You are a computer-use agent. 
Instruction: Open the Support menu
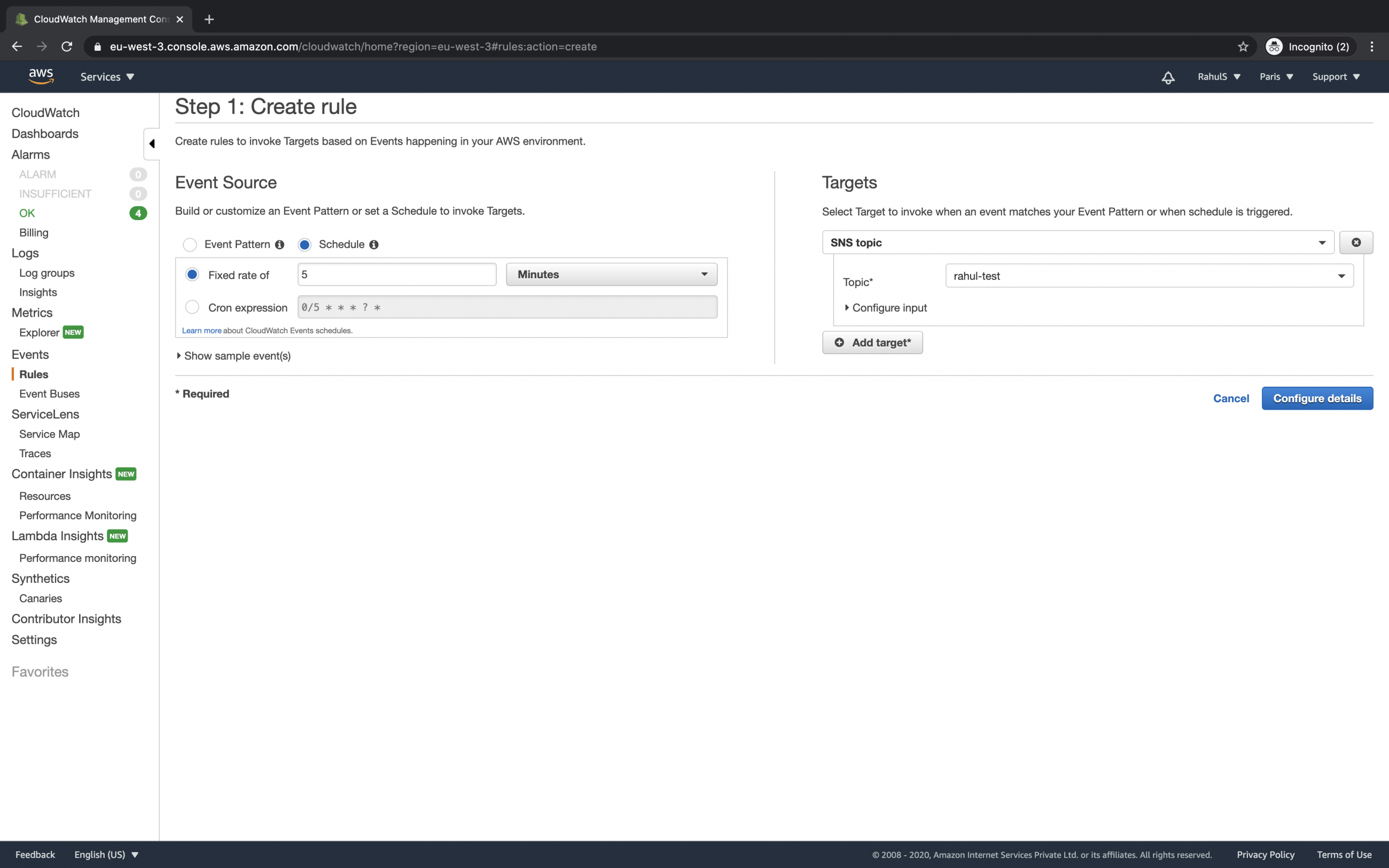tap(1336, 77)
